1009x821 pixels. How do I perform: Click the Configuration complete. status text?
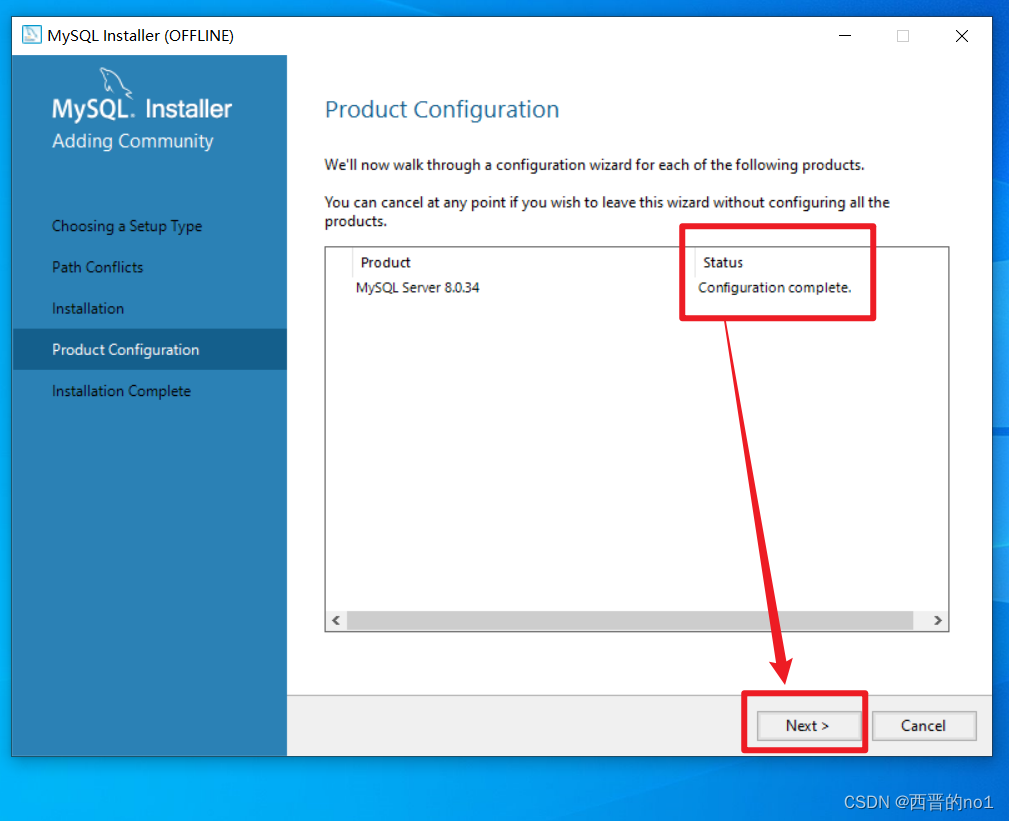click(x=775, y=288)
